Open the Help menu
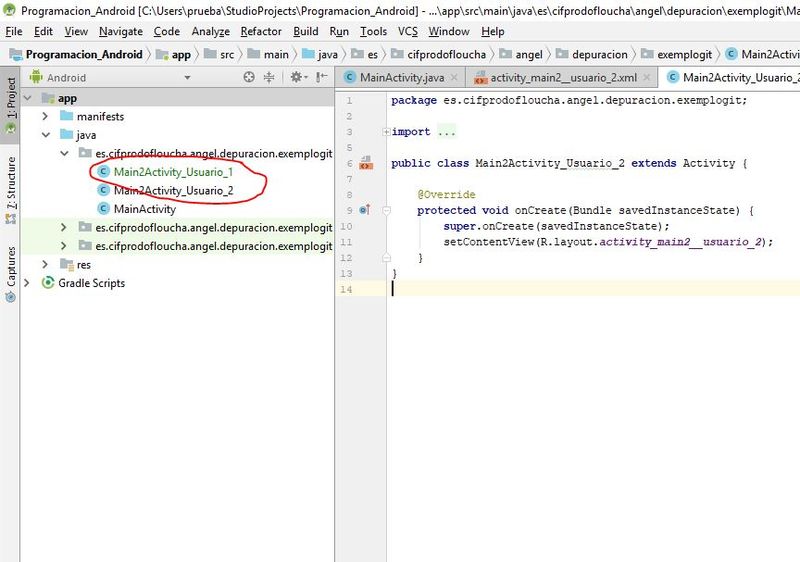The height and width of the screenshot is (562, 800). pyautogui.click(x=493, y=32)
